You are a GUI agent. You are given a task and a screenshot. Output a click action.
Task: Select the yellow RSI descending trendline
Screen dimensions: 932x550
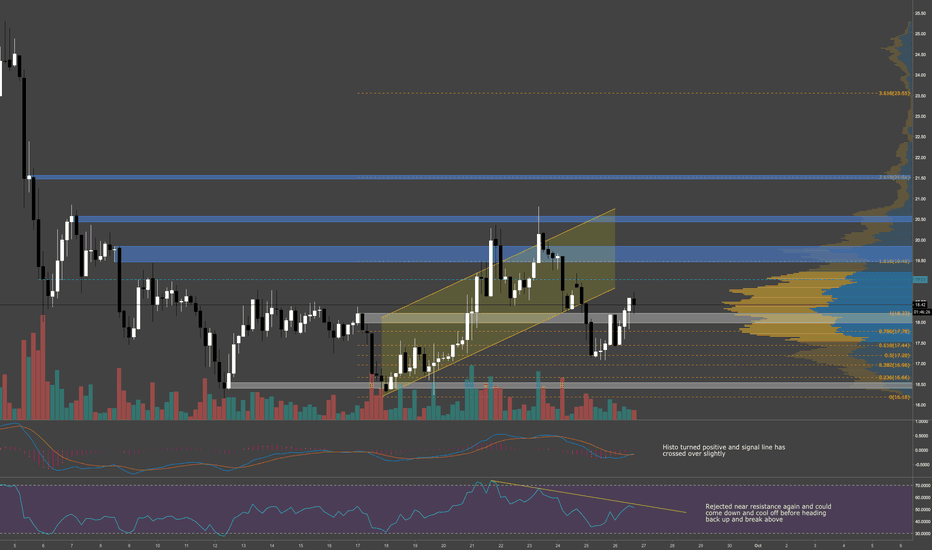pos(588,496)
